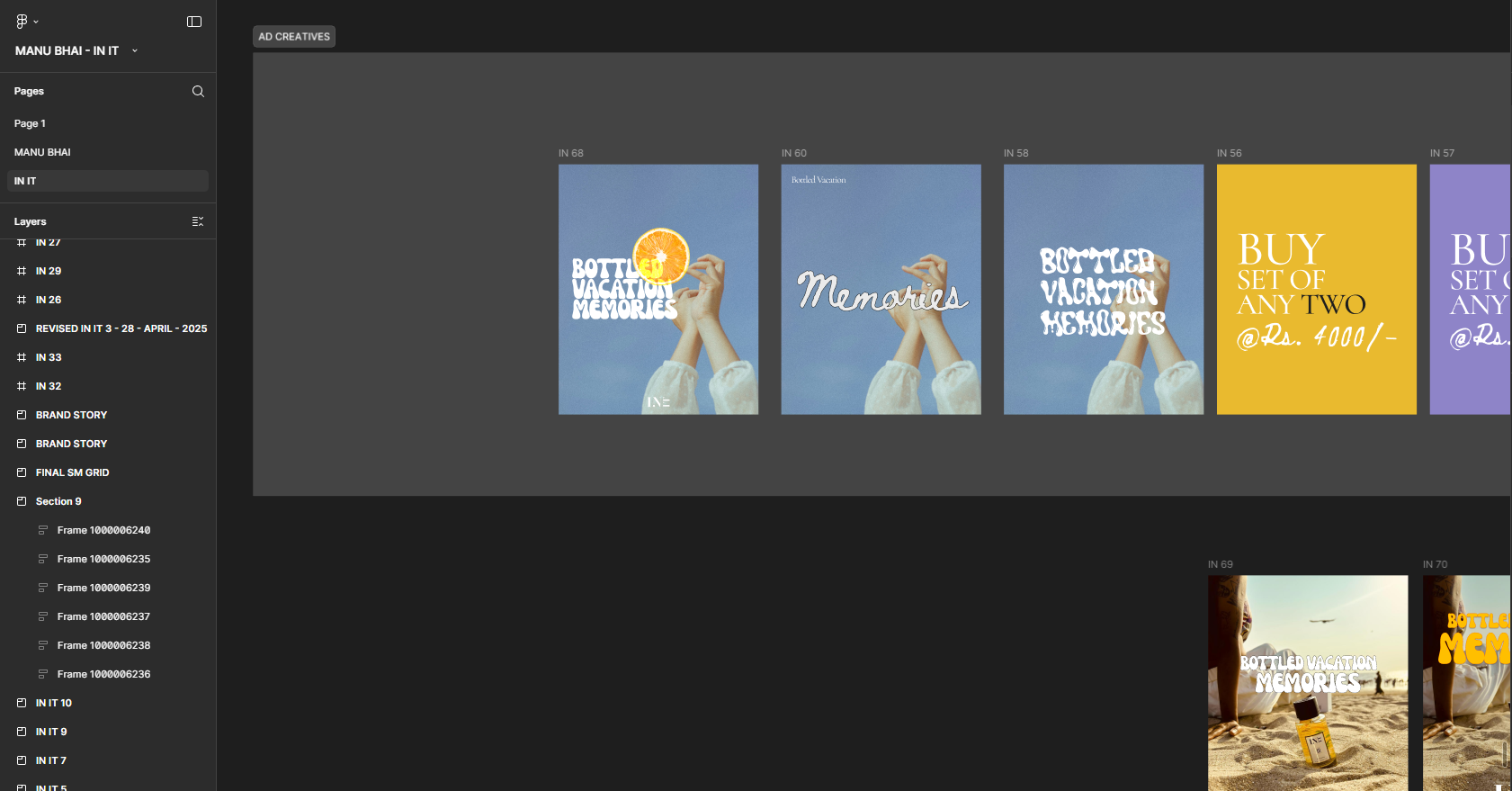Click auto-layout icon of Frame 1000006240
This screenshot has height=791, width=1512.
pos(42,530)
